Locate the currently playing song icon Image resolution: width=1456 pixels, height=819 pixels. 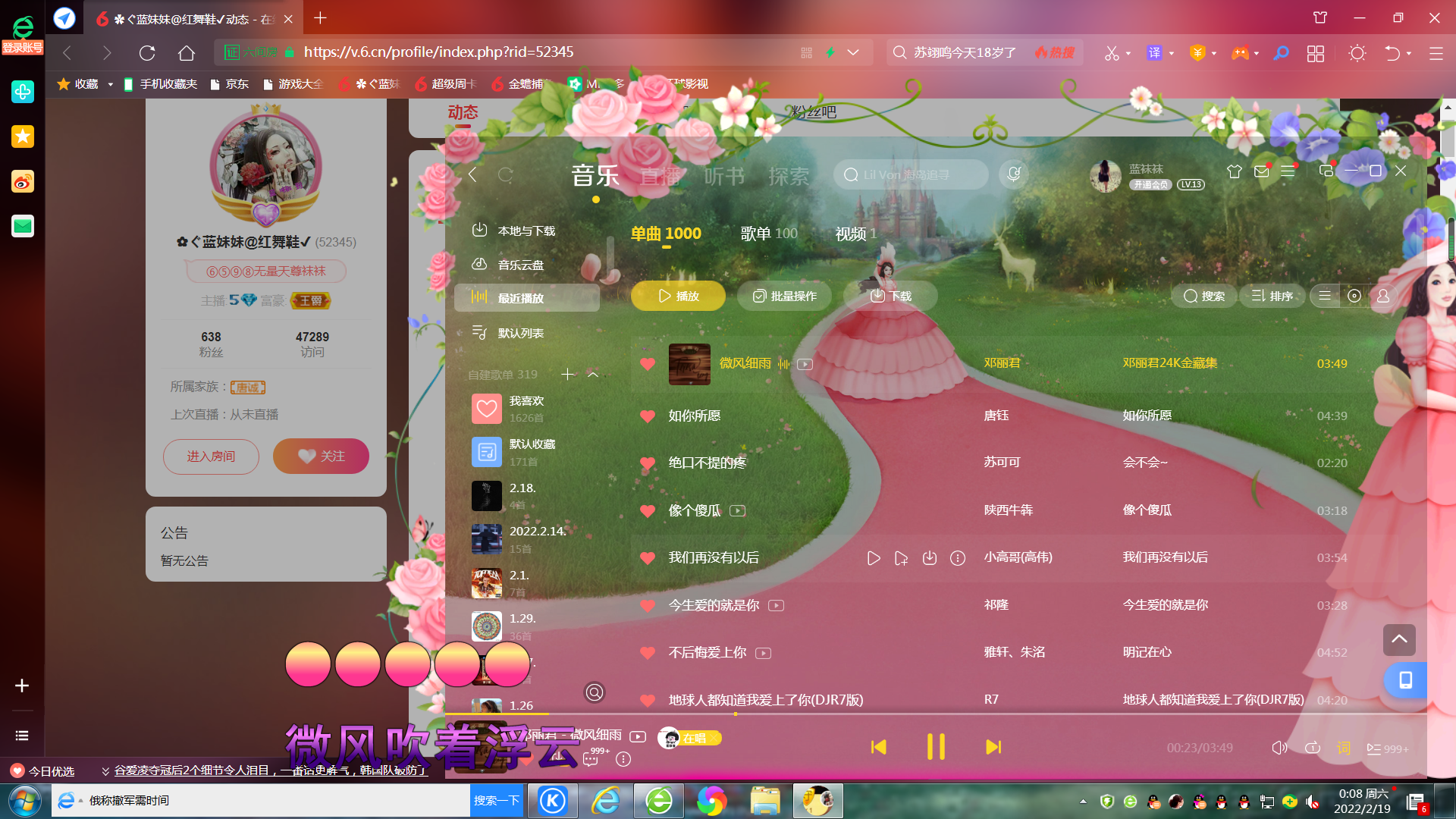tap(1354, 296)
